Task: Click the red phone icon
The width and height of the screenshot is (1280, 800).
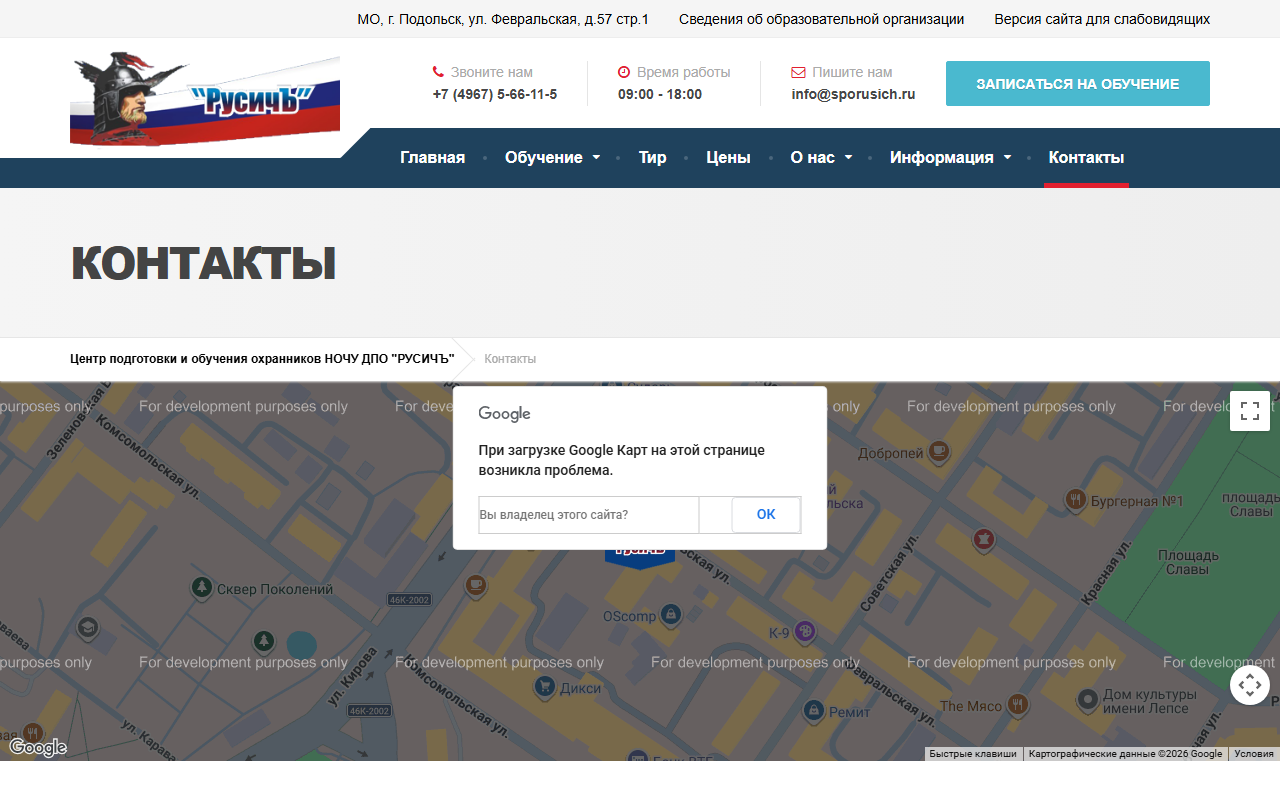Action: 438,72
